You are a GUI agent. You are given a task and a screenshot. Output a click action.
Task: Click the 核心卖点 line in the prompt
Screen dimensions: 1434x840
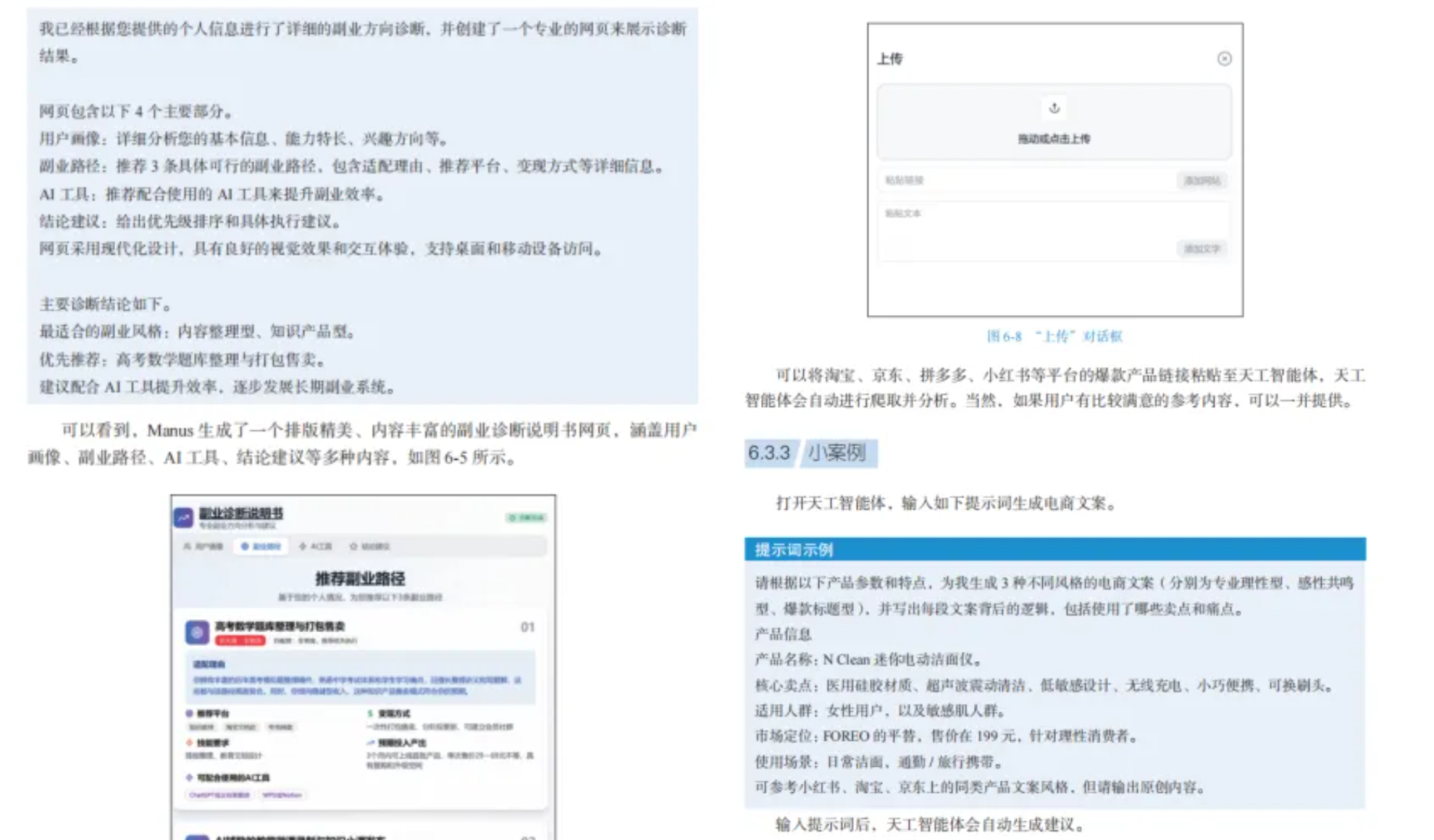(1044, 685)
